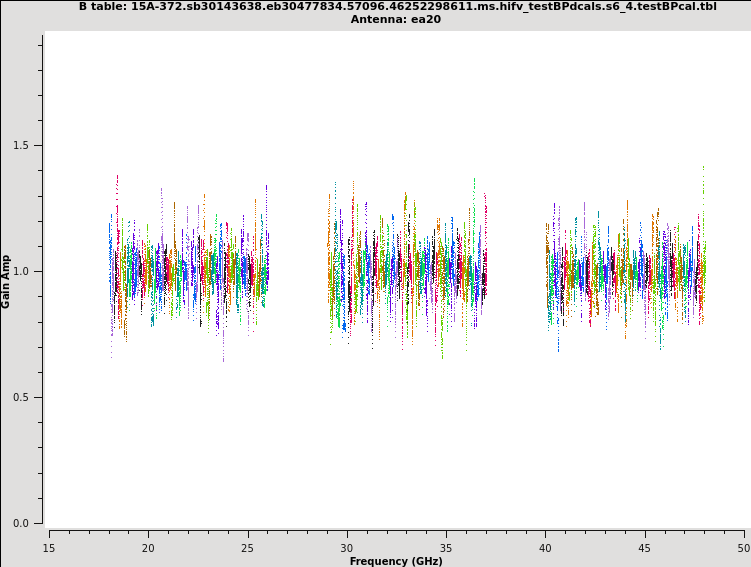Click the data cluster spanning 18–26 GHz
The height and width of the screenshot is (567, 751).
[x=188, y=271]
